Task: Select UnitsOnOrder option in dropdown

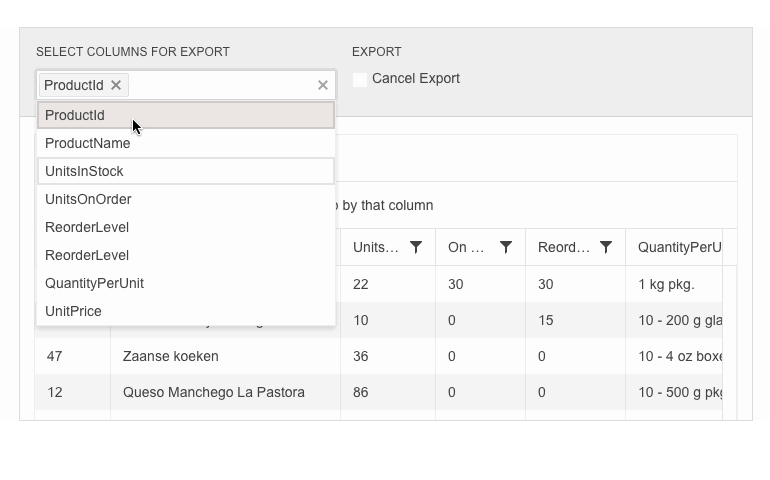Action: point(186,199)
